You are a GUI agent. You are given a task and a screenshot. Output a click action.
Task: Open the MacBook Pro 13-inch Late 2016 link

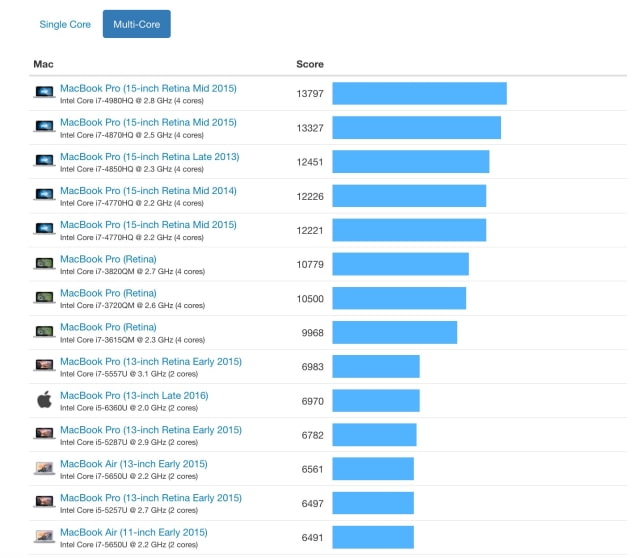tap(134, 395)
